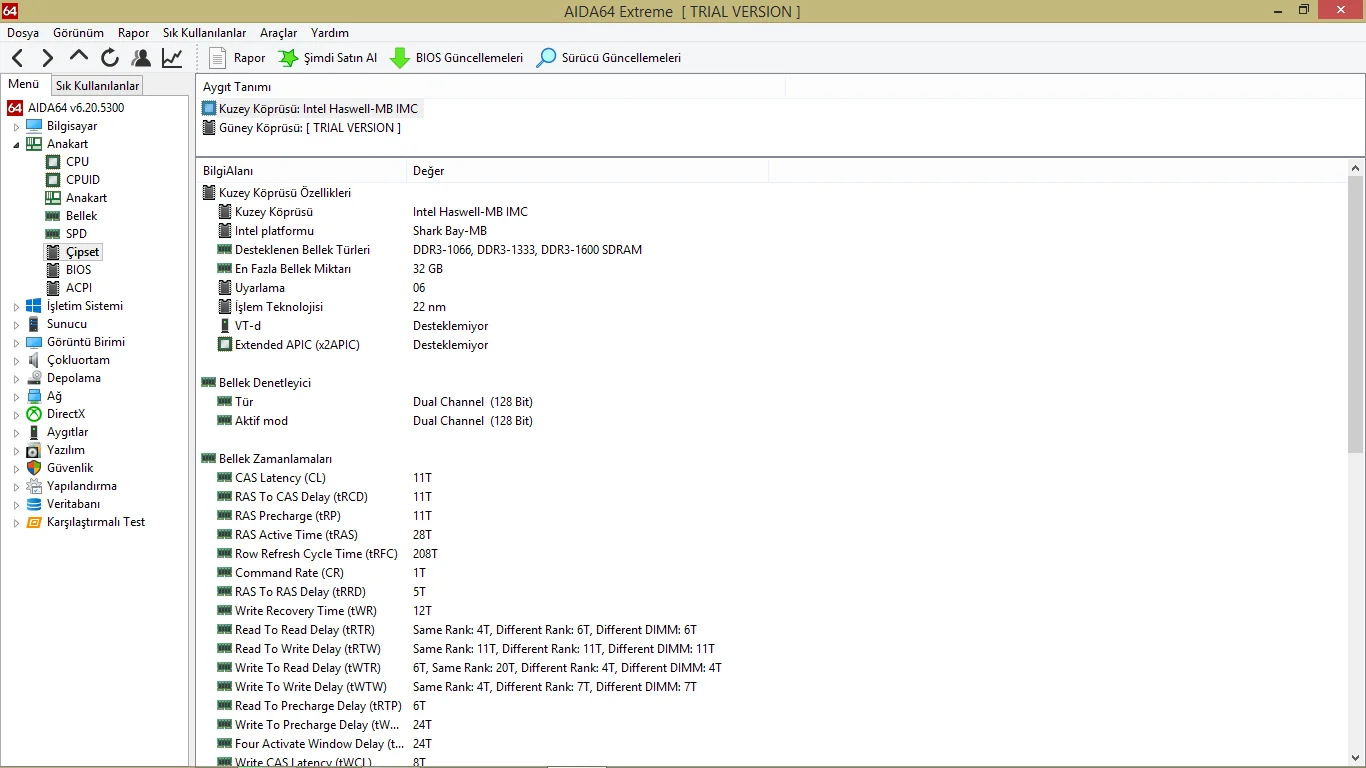Switch to the Menü tab
This screenshot has height=768, width=1366.
click(x=24, y=84)
